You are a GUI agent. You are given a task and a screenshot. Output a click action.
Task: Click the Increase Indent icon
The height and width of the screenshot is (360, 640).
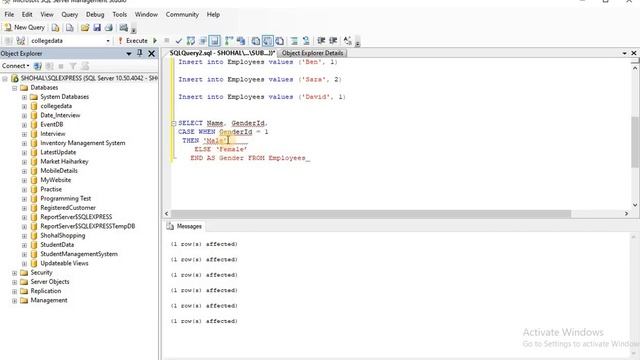(333, 41)
